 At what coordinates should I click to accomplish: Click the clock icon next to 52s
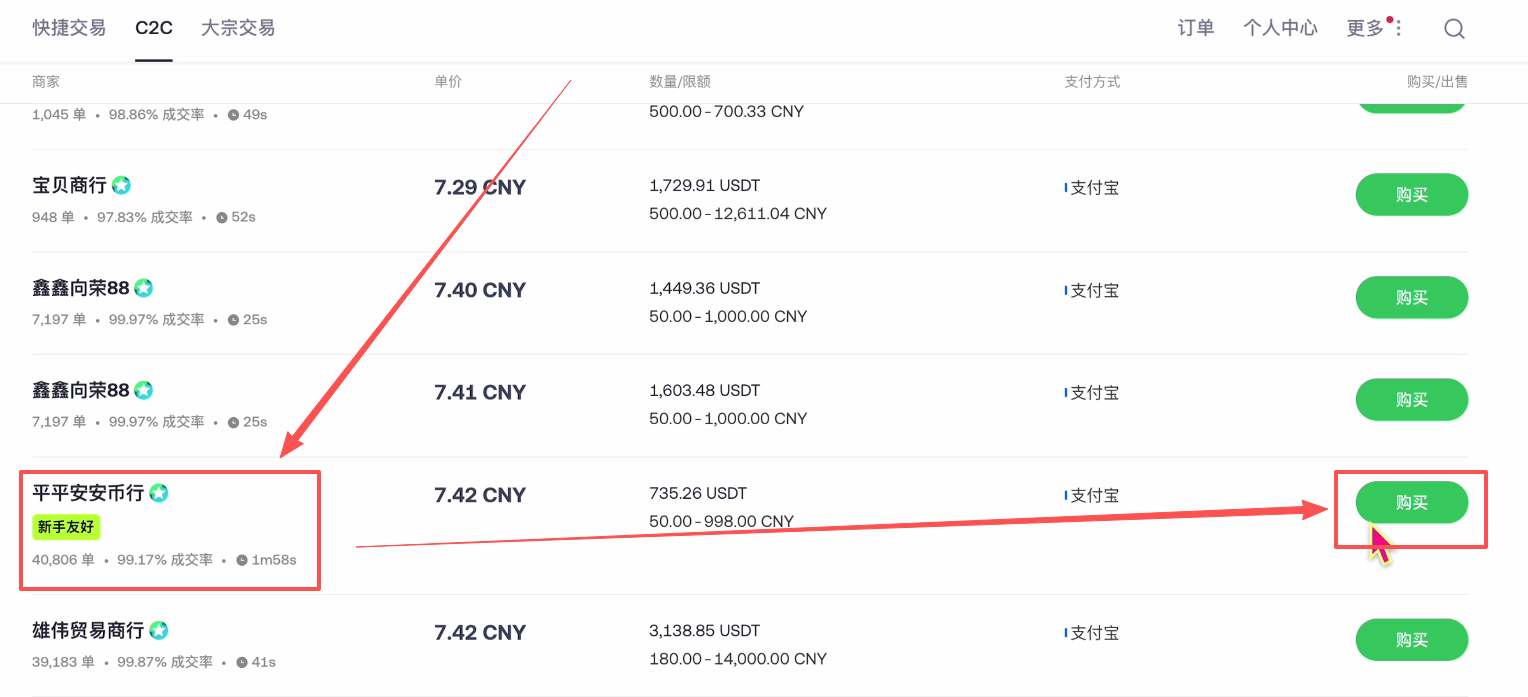(222, 217)
